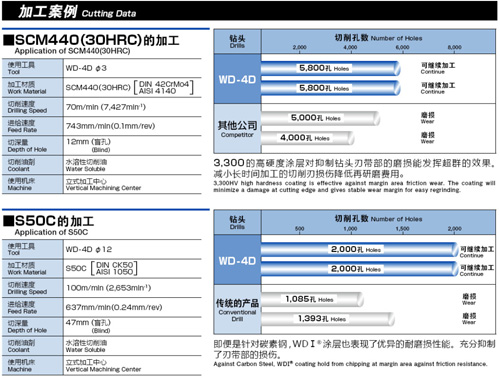500x378 pixels.
Task: Click the 6,000 axis tick in top chart
Action: point(402,47)
